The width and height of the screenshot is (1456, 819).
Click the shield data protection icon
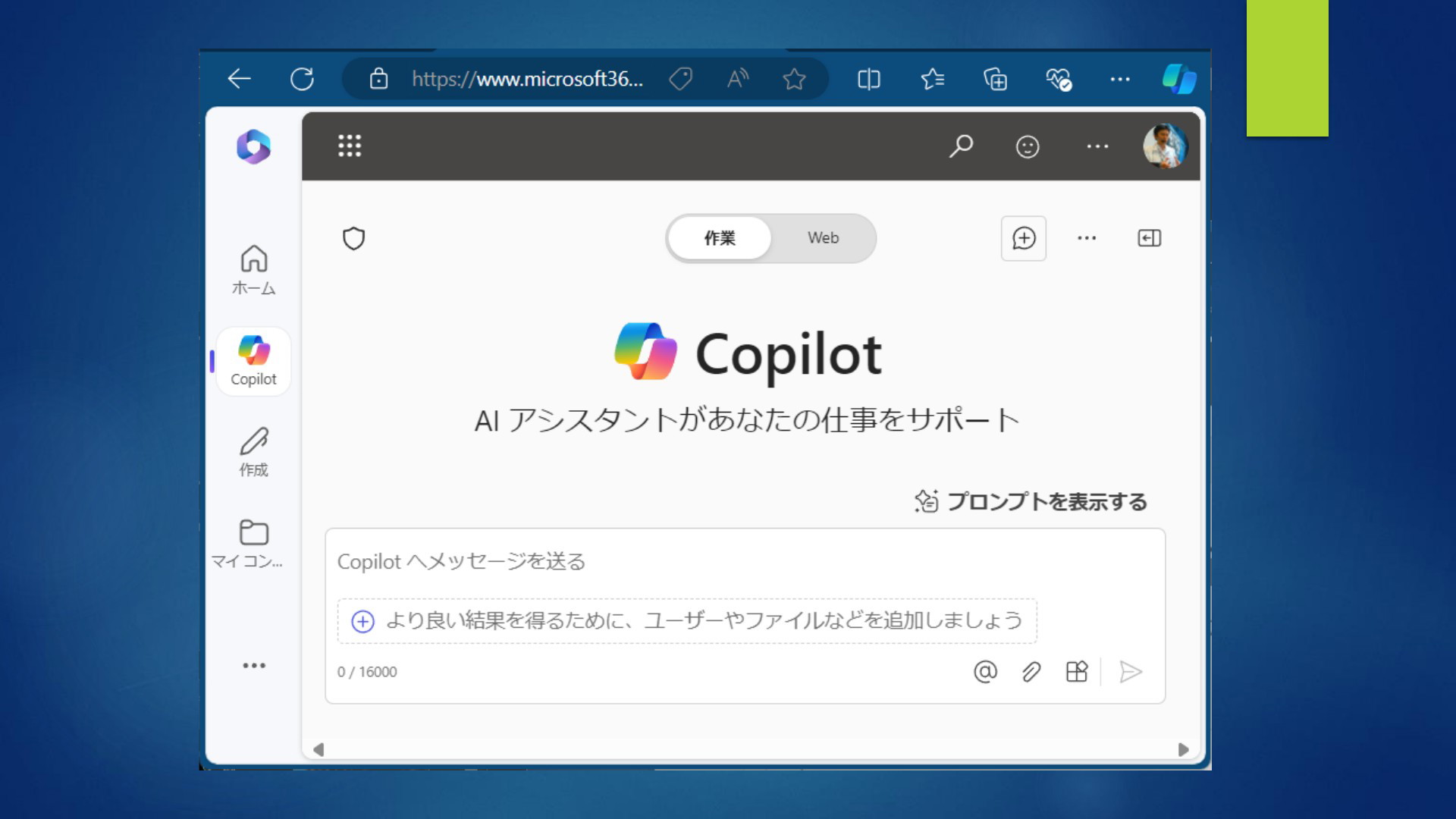pyautogui.click(x=354, y=238)
